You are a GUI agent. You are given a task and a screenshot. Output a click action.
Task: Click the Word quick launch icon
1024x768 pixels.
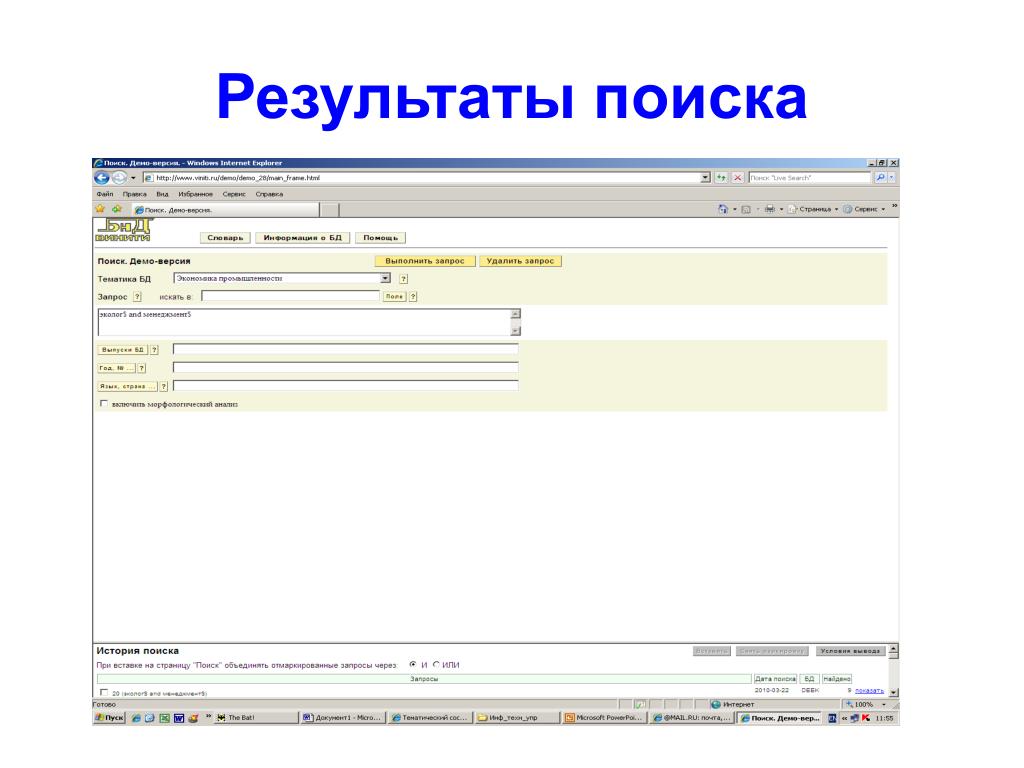(178, 718)
